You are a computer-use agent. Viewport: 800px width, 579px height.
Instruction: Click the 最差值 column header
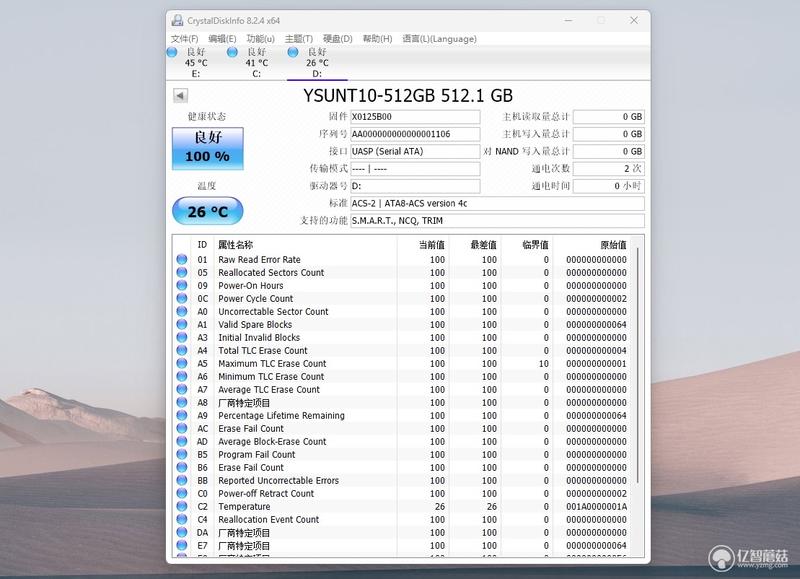(x=475, y=245)
